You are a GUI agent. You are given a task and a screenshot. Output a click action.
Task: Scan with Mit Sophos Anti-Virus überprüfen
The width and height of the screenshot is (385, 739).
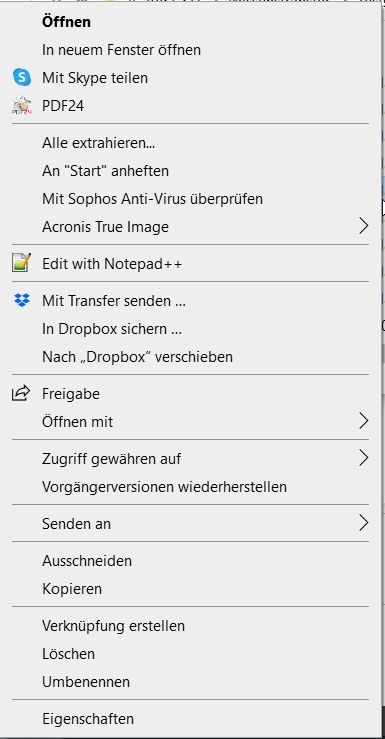[x=153, y=198]
